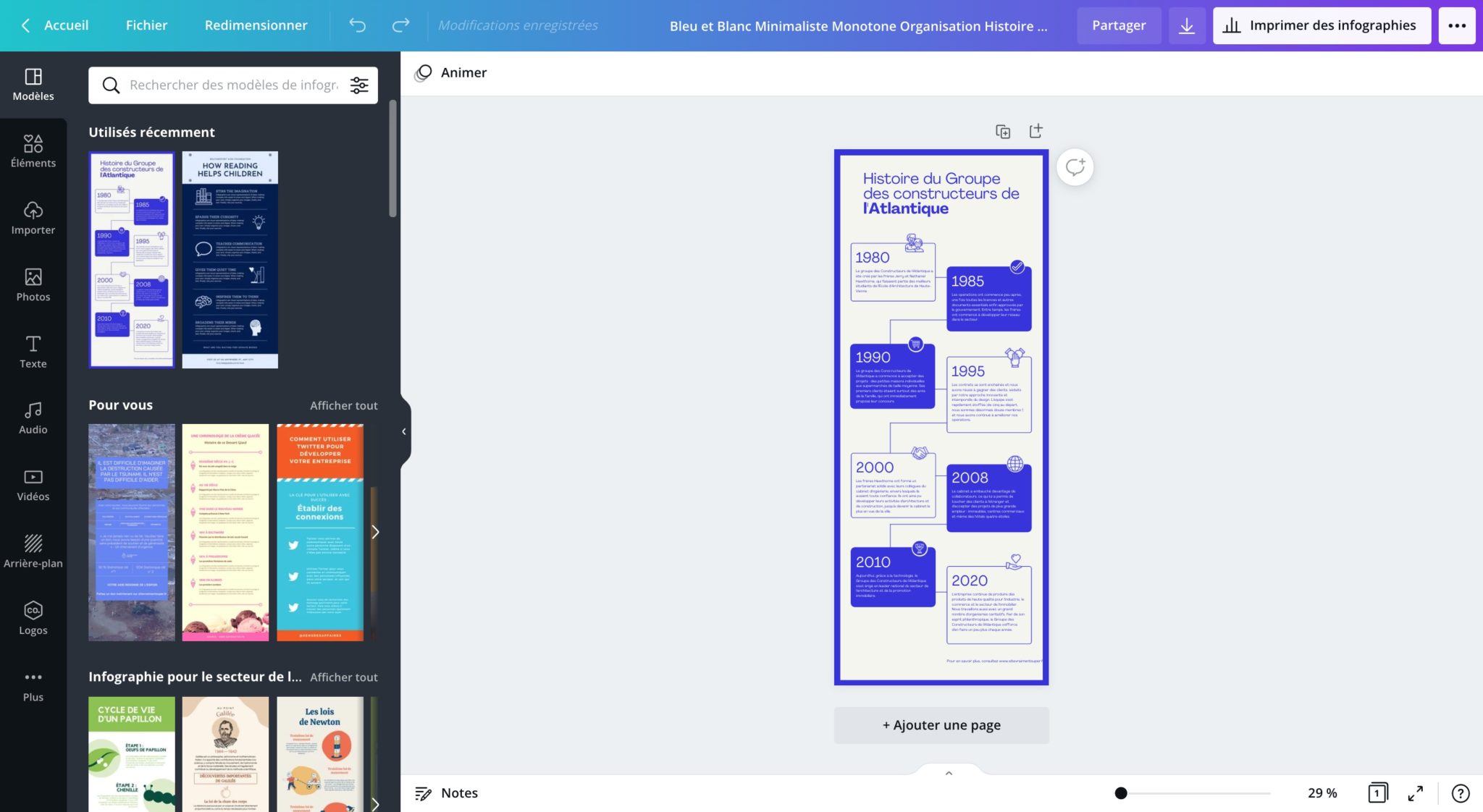Open the Fichier menu
The image size is (1483, 812).
click(146, 25)
